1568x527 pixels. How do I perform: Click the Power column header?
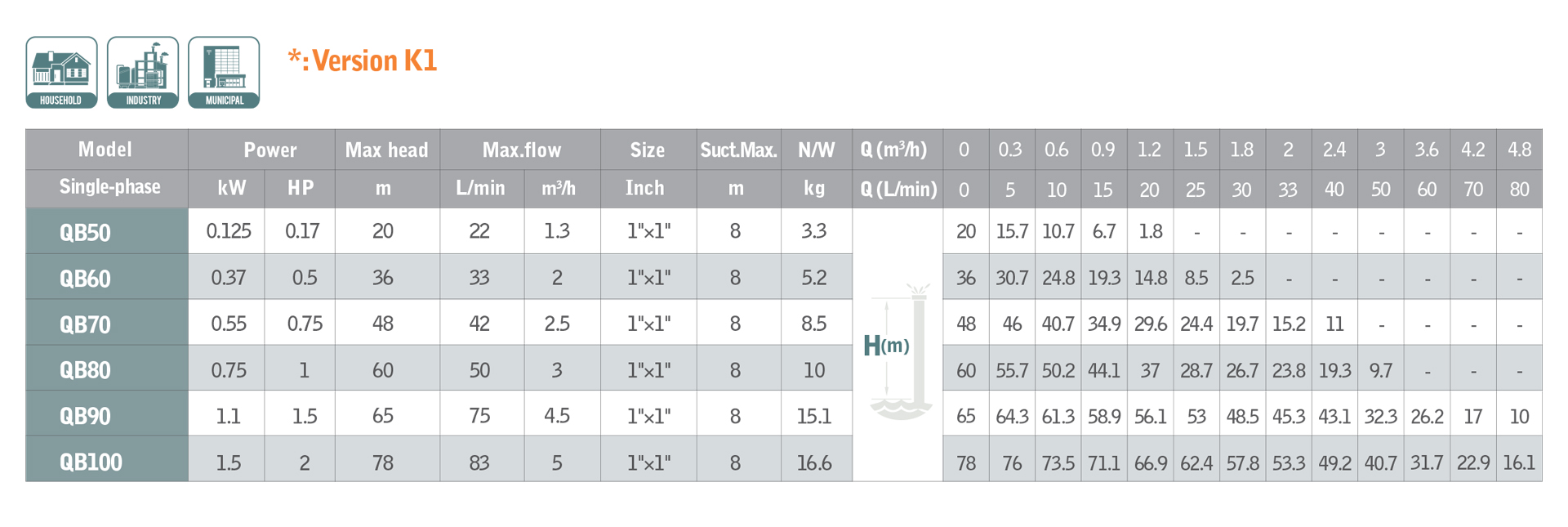(x=269, y=150)
